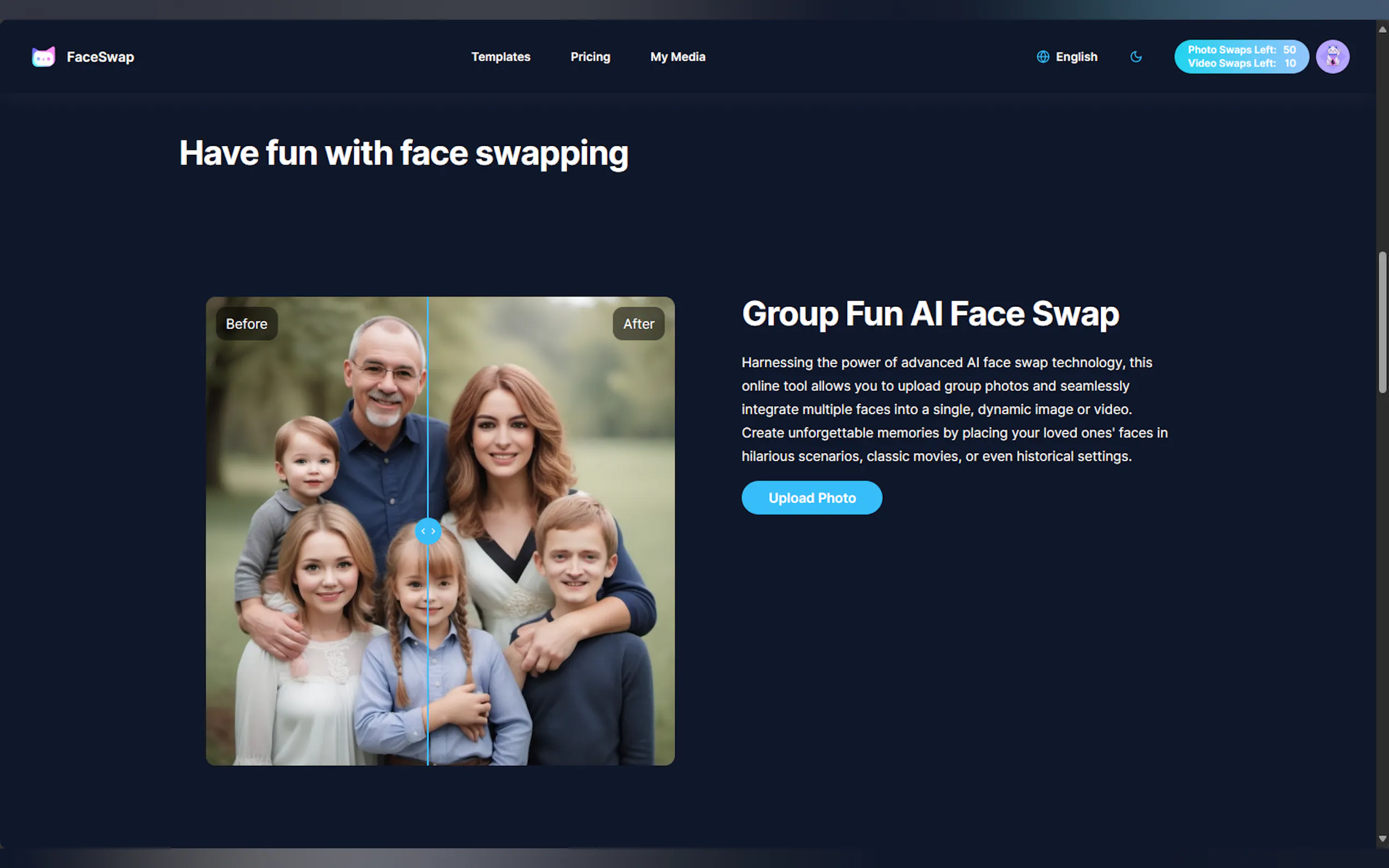1389x868 pixels.
Task: Open the Pricing page
Action: tap(590, 56)
